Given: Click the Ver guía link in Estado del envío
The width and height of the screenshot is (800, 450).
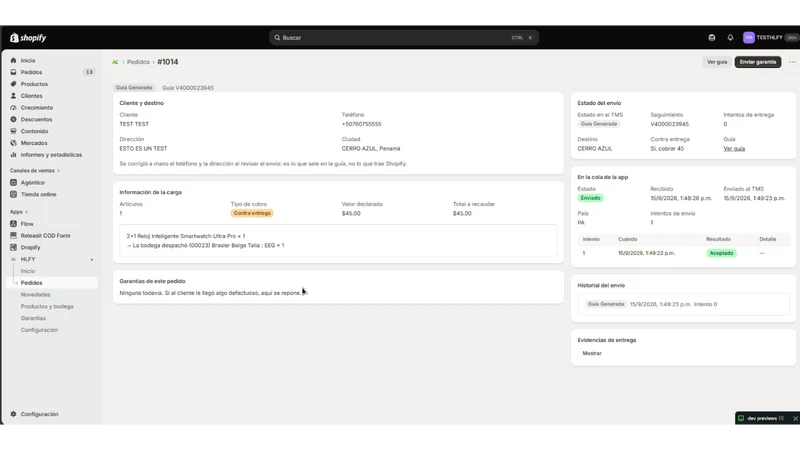Looking at the screenshot, I should (x=734, y=148).
